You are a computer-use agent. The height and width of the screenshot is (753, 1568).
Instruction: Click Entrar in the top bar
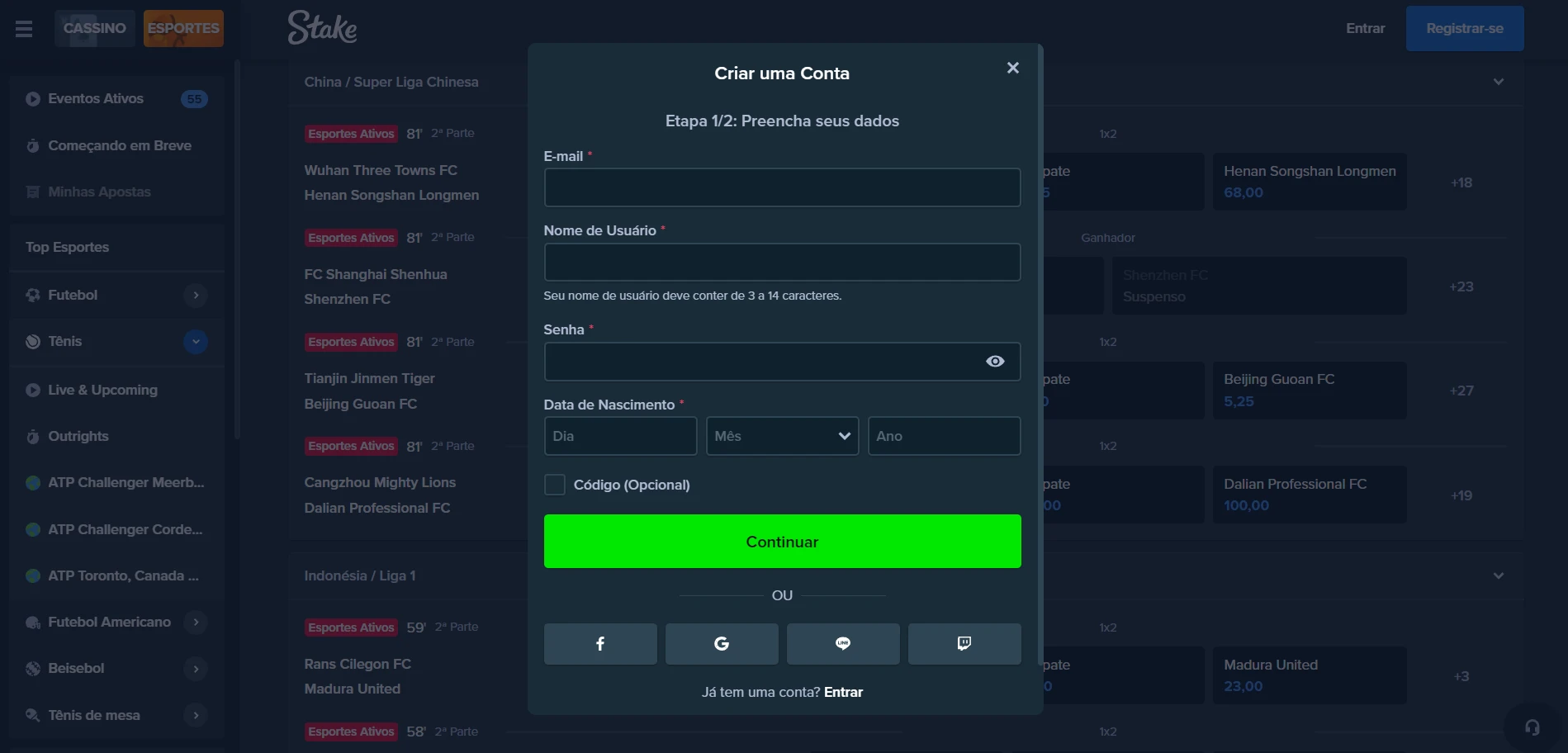coord(1365,28)
